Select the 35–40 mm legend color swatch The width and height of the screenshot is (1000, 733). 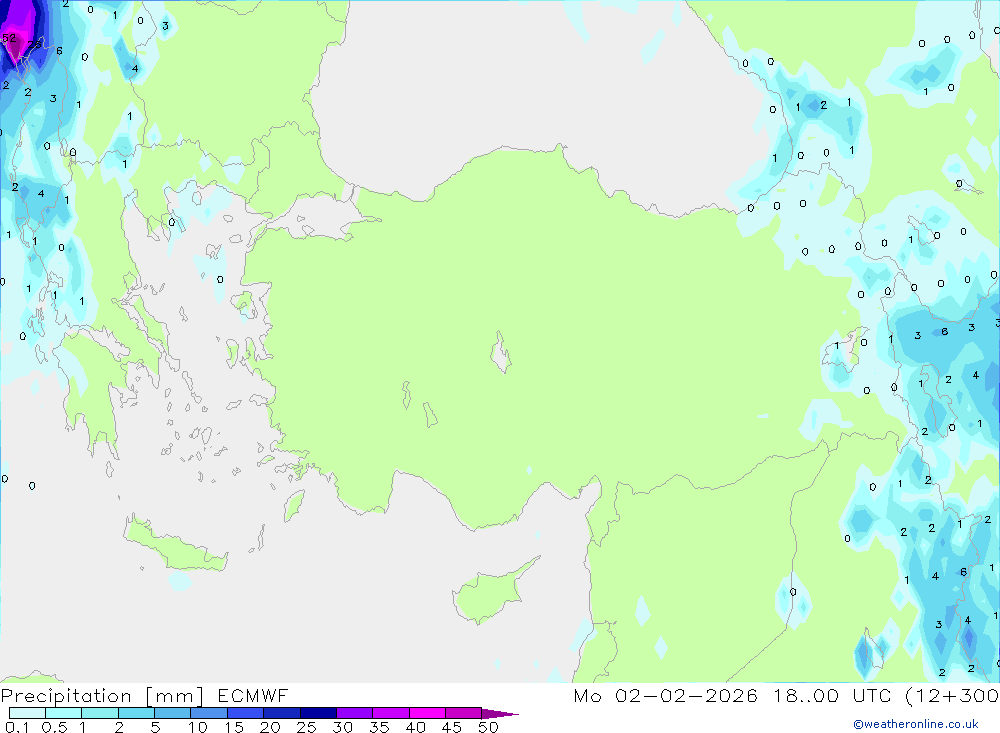390,713
